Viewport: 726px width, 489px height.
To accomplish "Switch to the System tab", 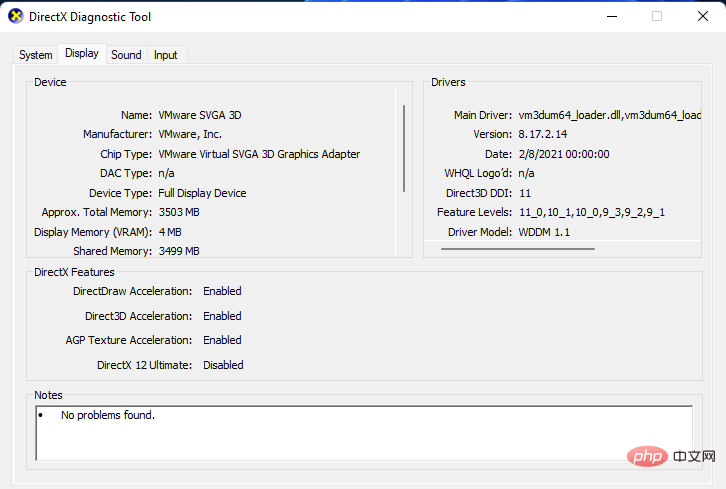I will [36, 55].
